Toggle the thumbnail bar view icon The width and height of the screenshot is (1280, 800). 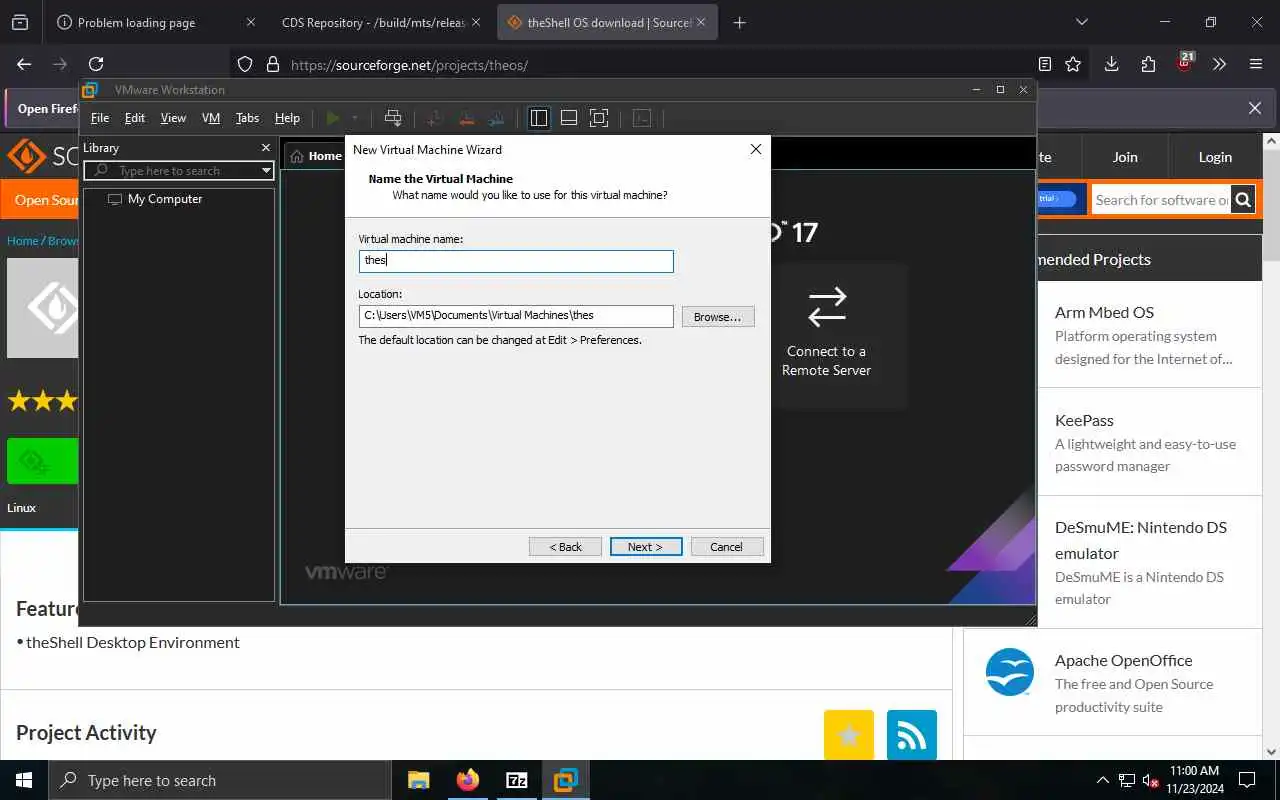[569, 118]
